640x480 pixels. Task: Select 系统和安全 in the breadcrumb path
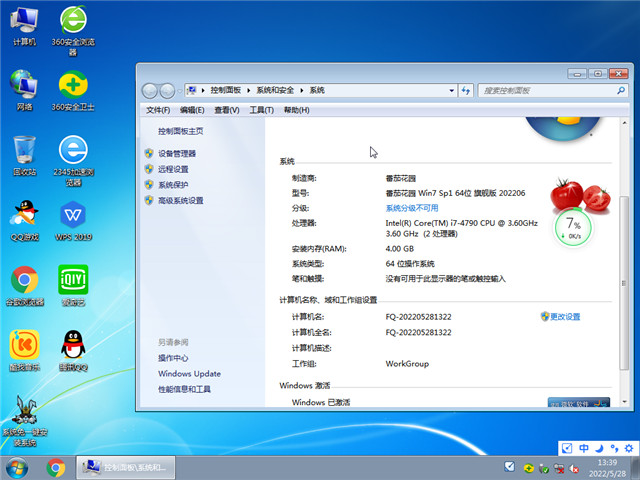275,90
